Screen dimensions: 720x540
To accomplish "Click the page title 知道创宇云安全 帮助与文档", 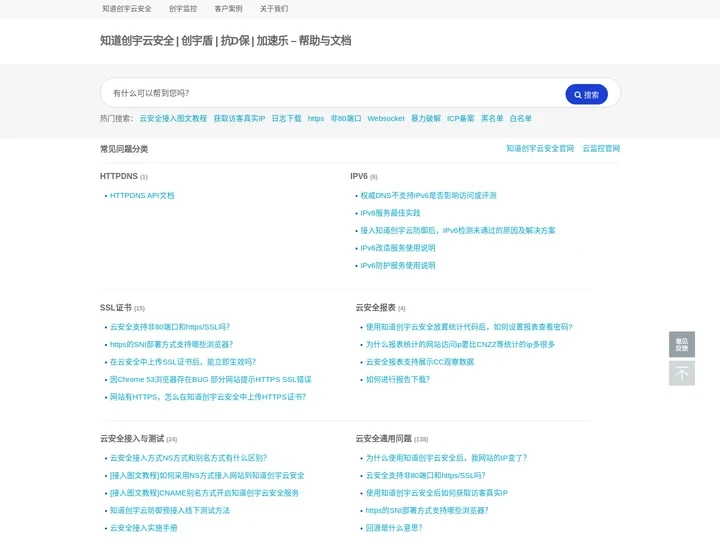I will (x=225, y=41).
